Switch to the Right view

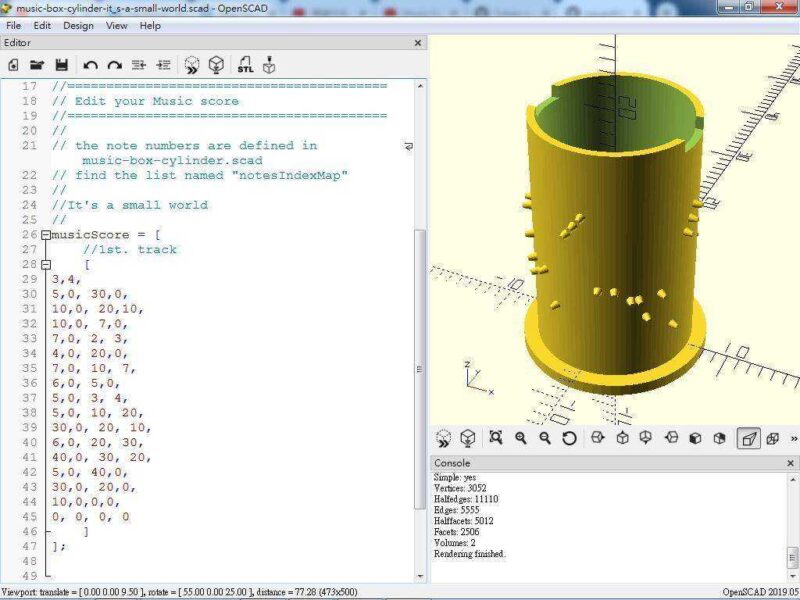click(597, 438)
